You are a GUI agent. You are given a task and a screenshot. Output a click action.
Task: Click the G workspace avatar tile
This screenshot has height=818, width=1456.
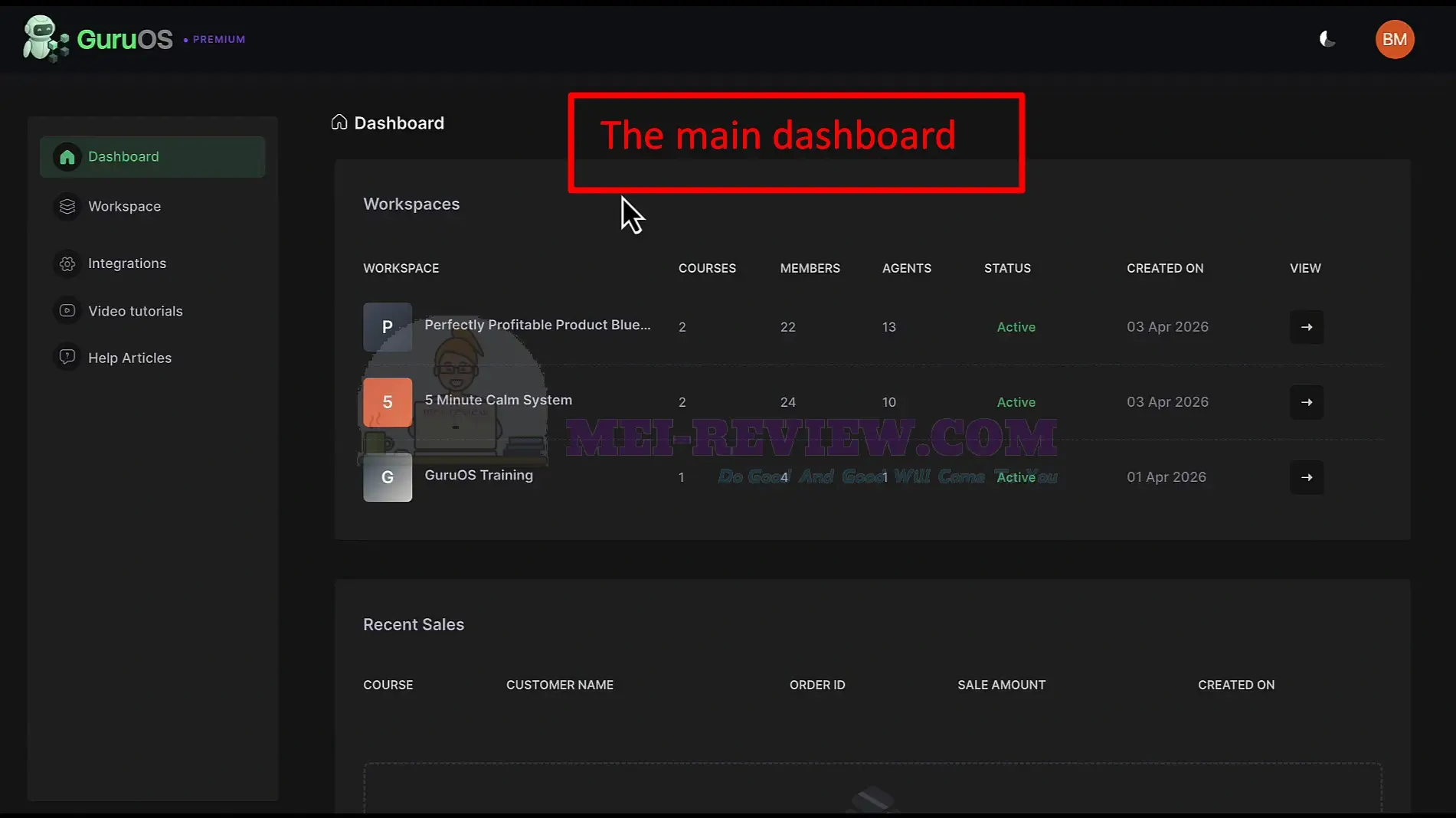[x=388, y=477]
